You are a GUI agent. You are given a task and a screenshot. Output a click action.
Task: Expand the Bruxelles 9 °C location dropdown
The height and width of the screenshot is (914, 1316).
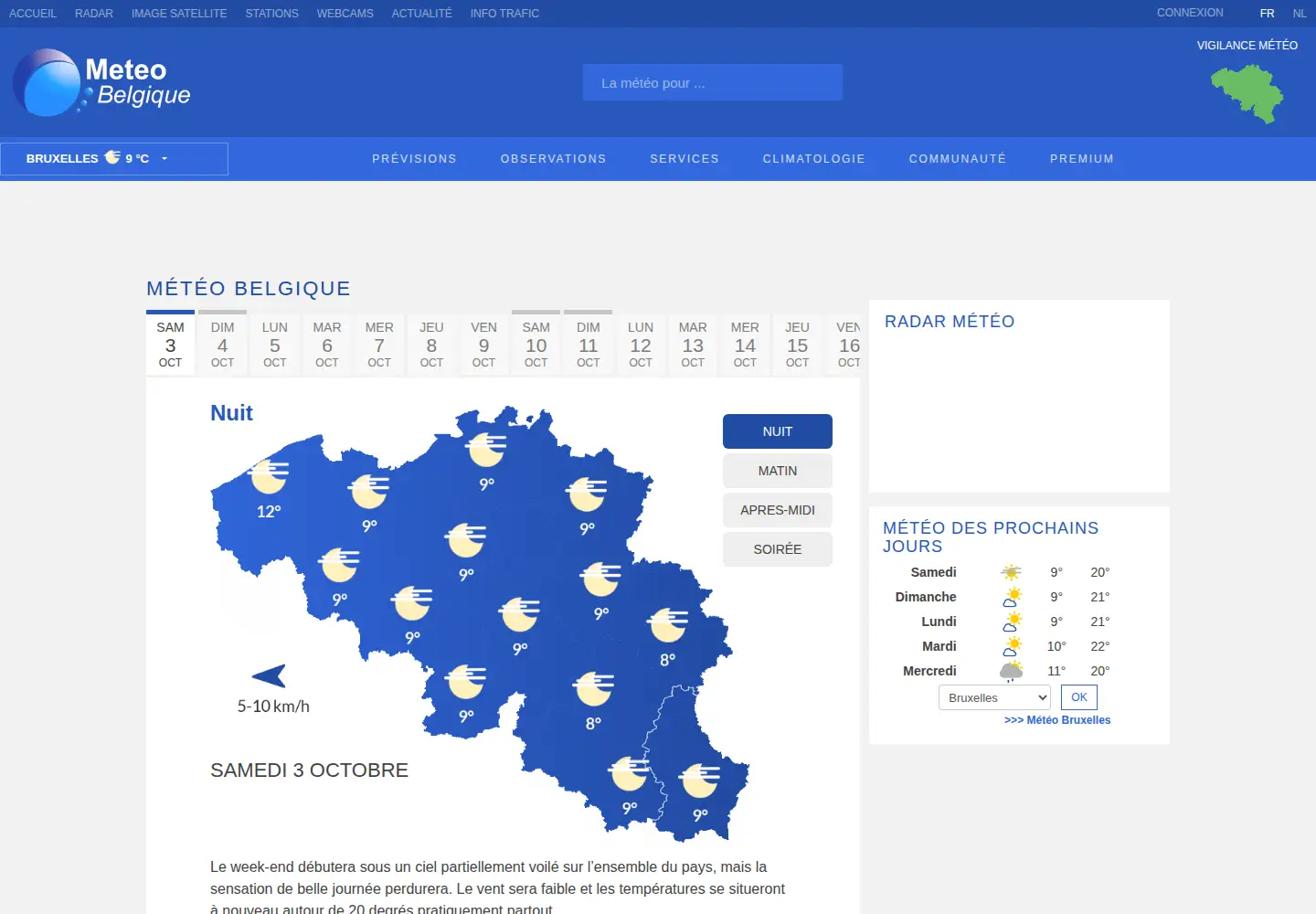pos(114,158)
